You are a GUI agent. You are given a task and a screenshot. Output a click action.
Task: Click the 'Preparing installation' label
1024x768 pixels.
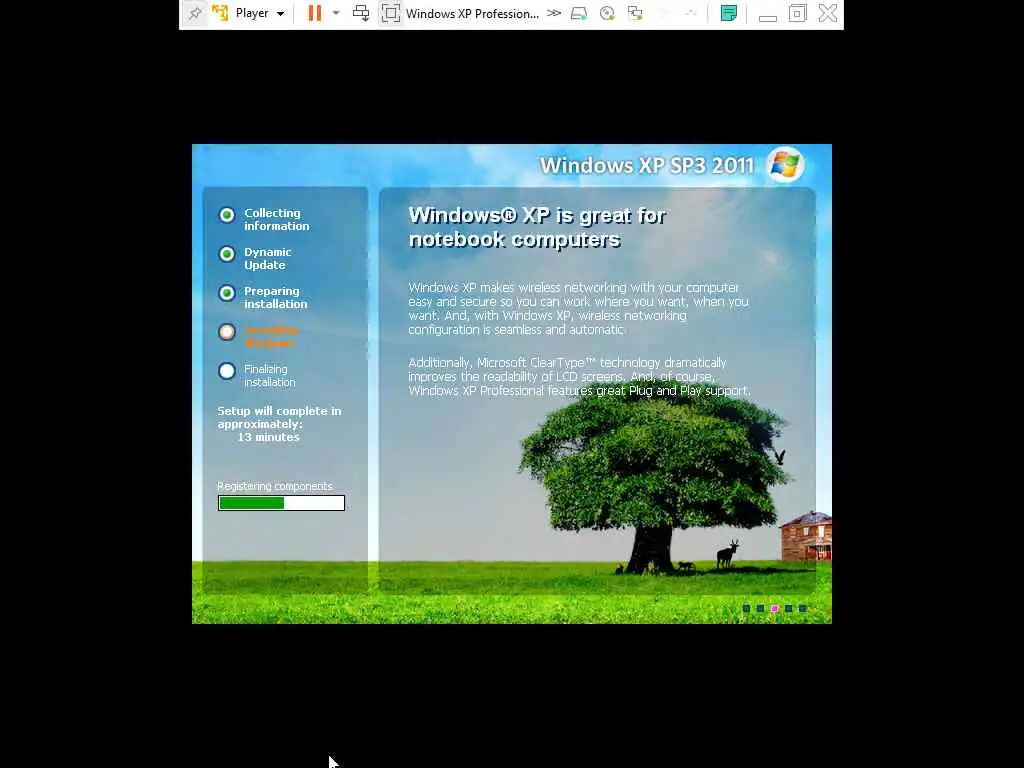coord(276,298)
